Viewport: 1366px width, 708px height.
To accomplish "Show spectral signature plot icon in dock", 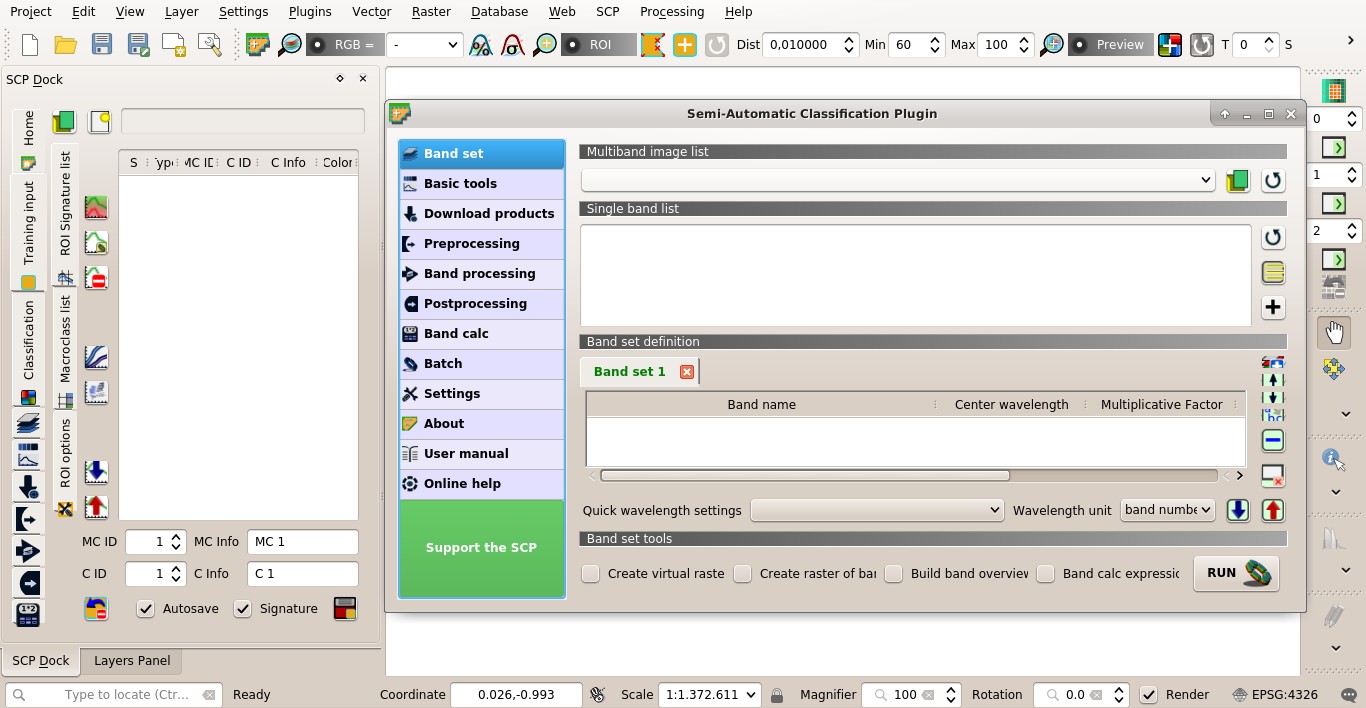I will point(96,357).
